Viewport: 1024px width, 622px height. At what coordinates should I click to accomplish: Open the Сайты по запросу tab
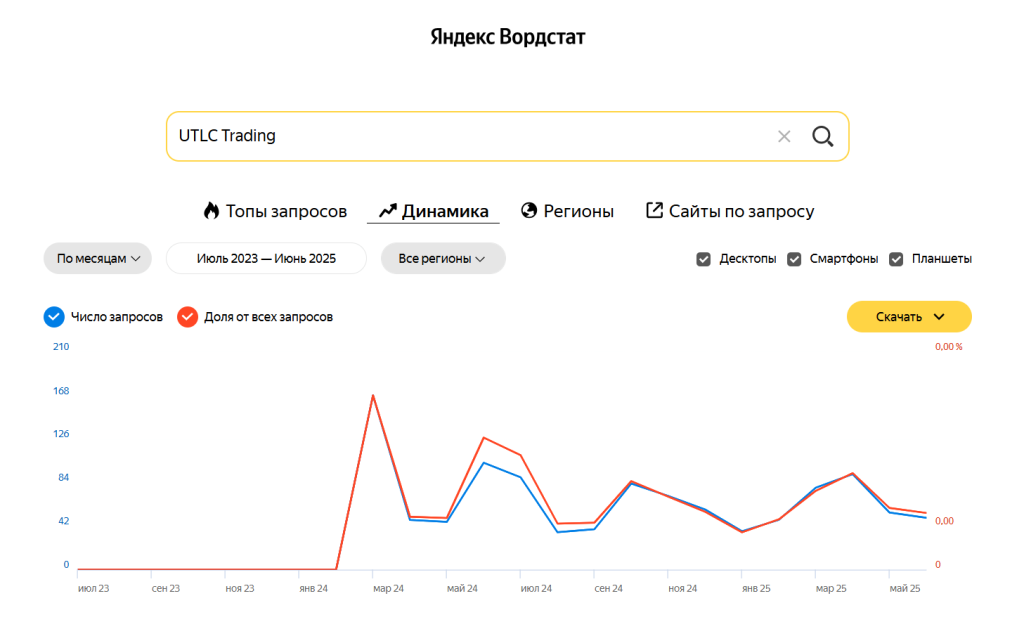pyautogui.click(x=741, y=211)
